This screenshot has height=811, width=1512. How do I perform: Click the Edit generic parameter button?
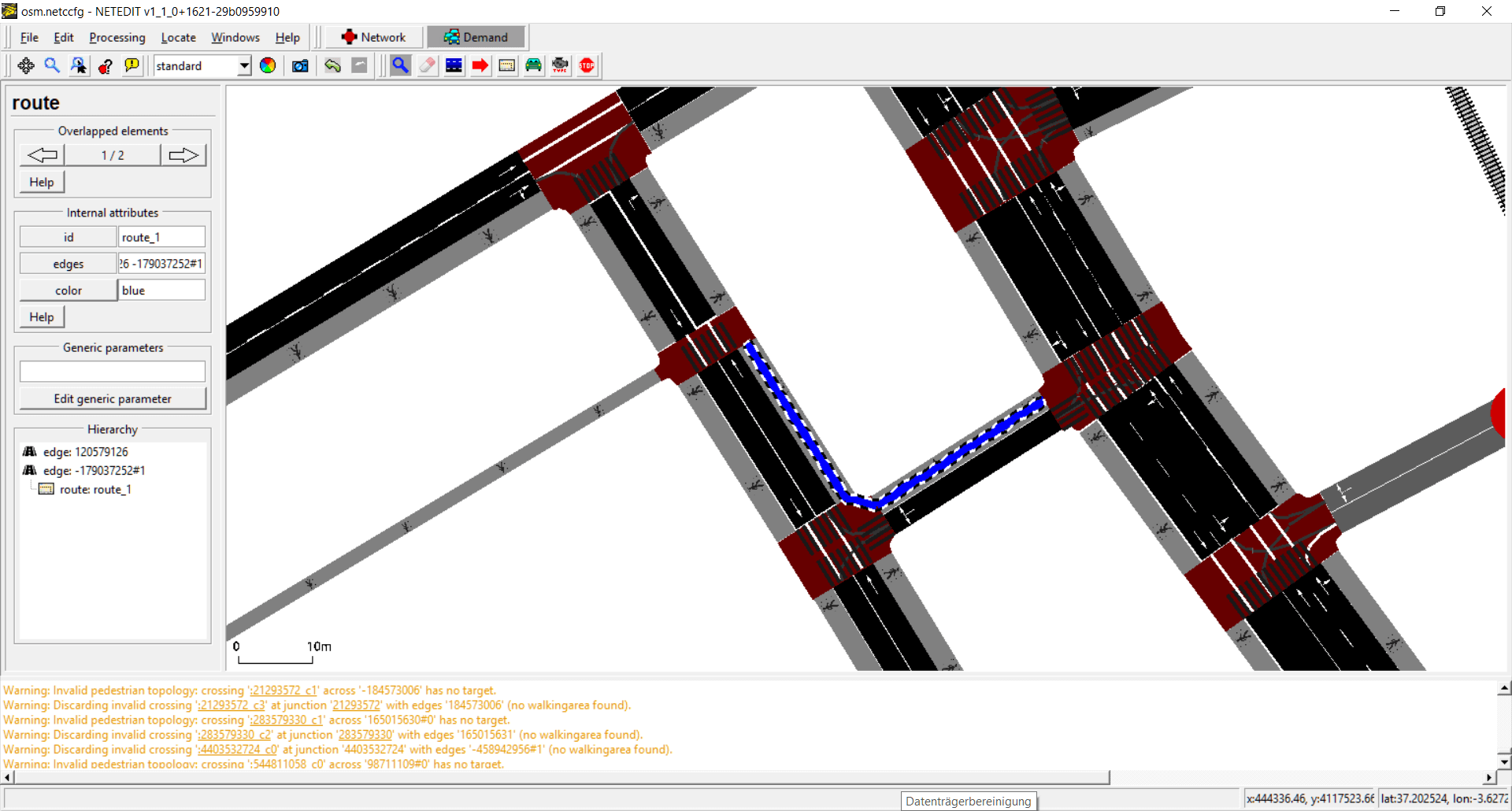coord(113,399)
